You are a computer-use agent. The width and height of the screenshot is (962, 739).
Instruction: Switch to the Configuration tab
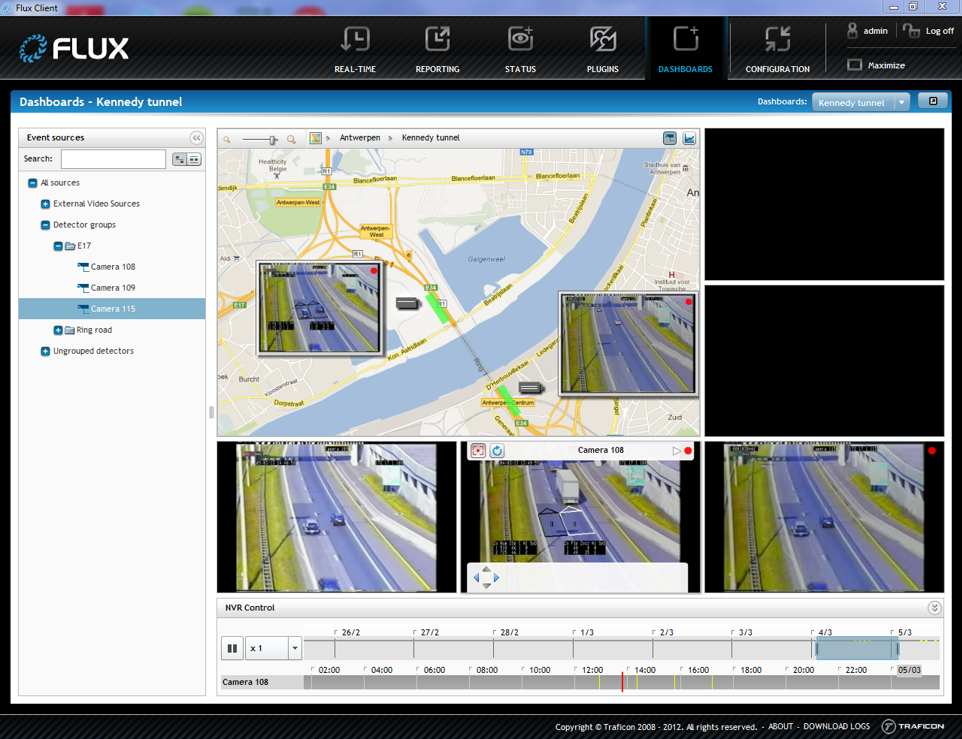pyautogui.click(x=777, y=49)
